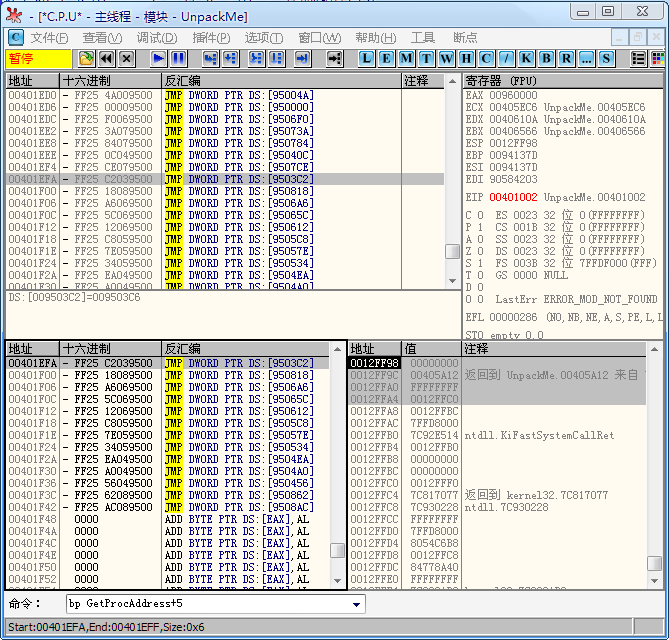Toggle the P flag value

click(480, 227)
